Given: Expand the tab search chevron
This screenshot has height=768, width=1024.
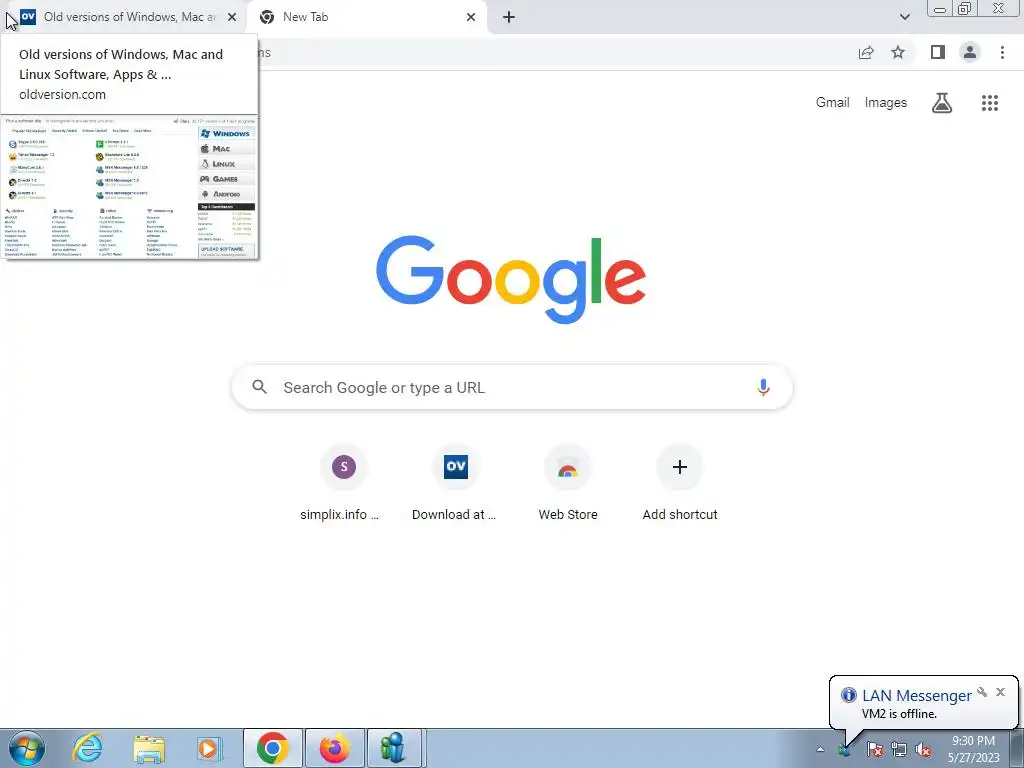Looking at the screenshot, I should (x=904, y=17).
